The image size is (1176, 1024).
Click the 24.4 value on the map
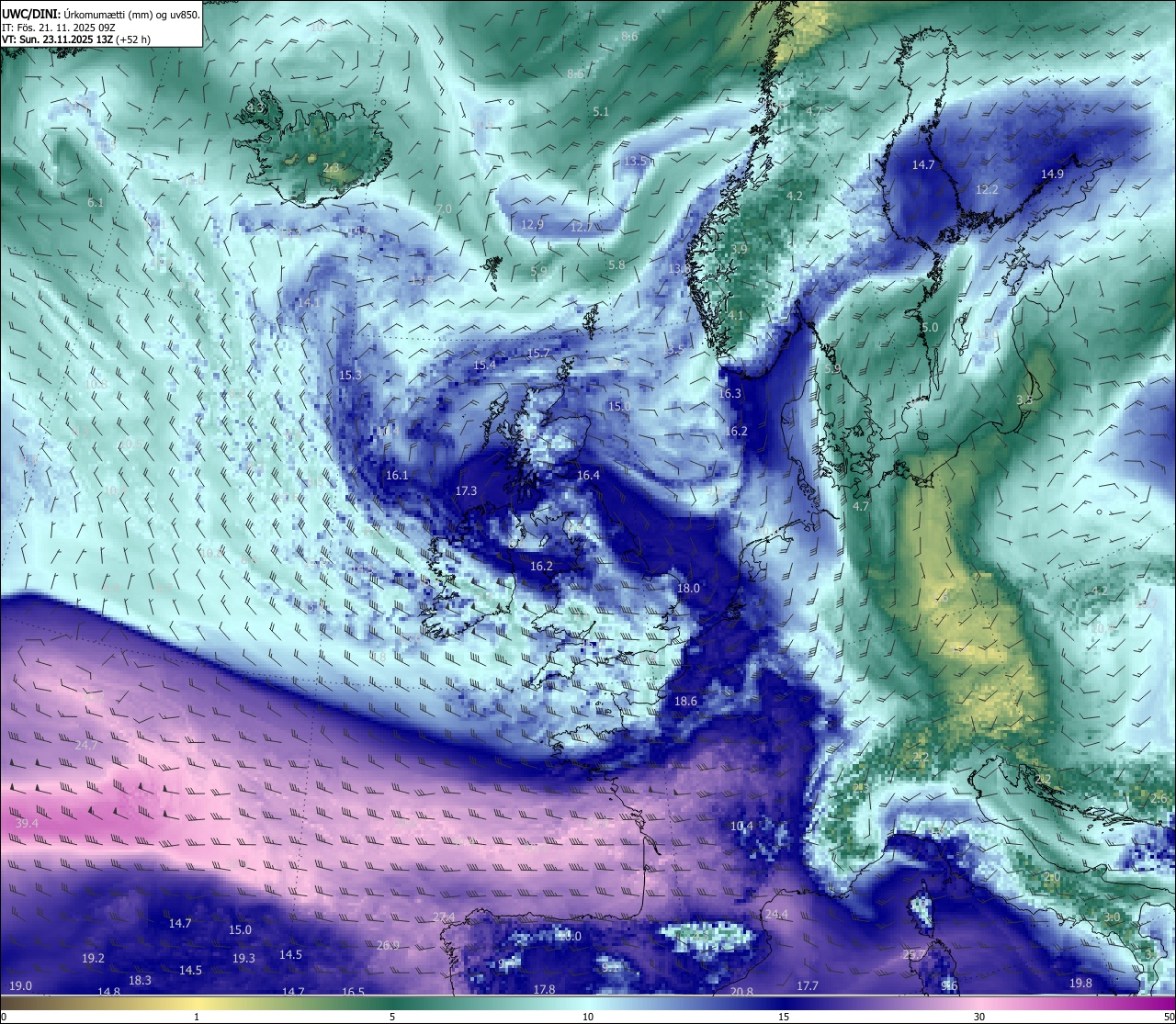776,914
